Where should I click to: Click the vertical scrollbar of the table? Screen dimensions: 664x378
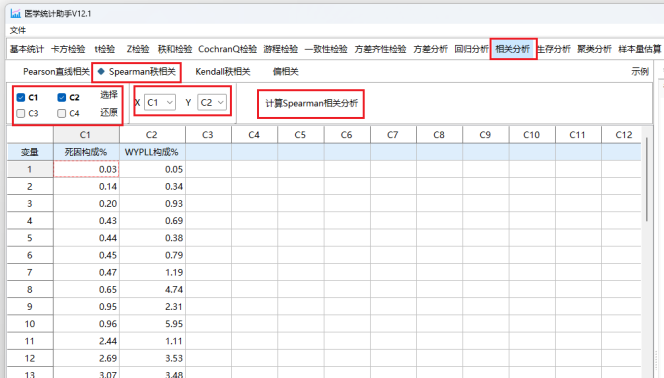tap(647, 179)
